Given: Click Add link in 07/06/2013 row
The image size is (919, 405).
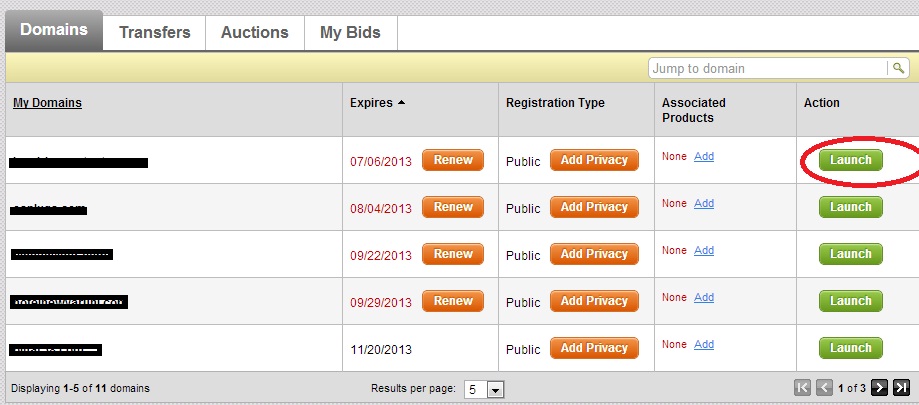Looking at the screenshot, I should [704, 156].
